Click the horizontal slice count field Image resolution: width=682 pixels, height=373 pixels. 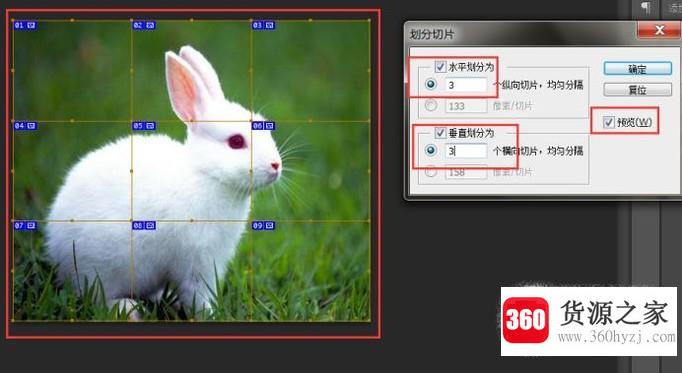click(x=466, y=85)
